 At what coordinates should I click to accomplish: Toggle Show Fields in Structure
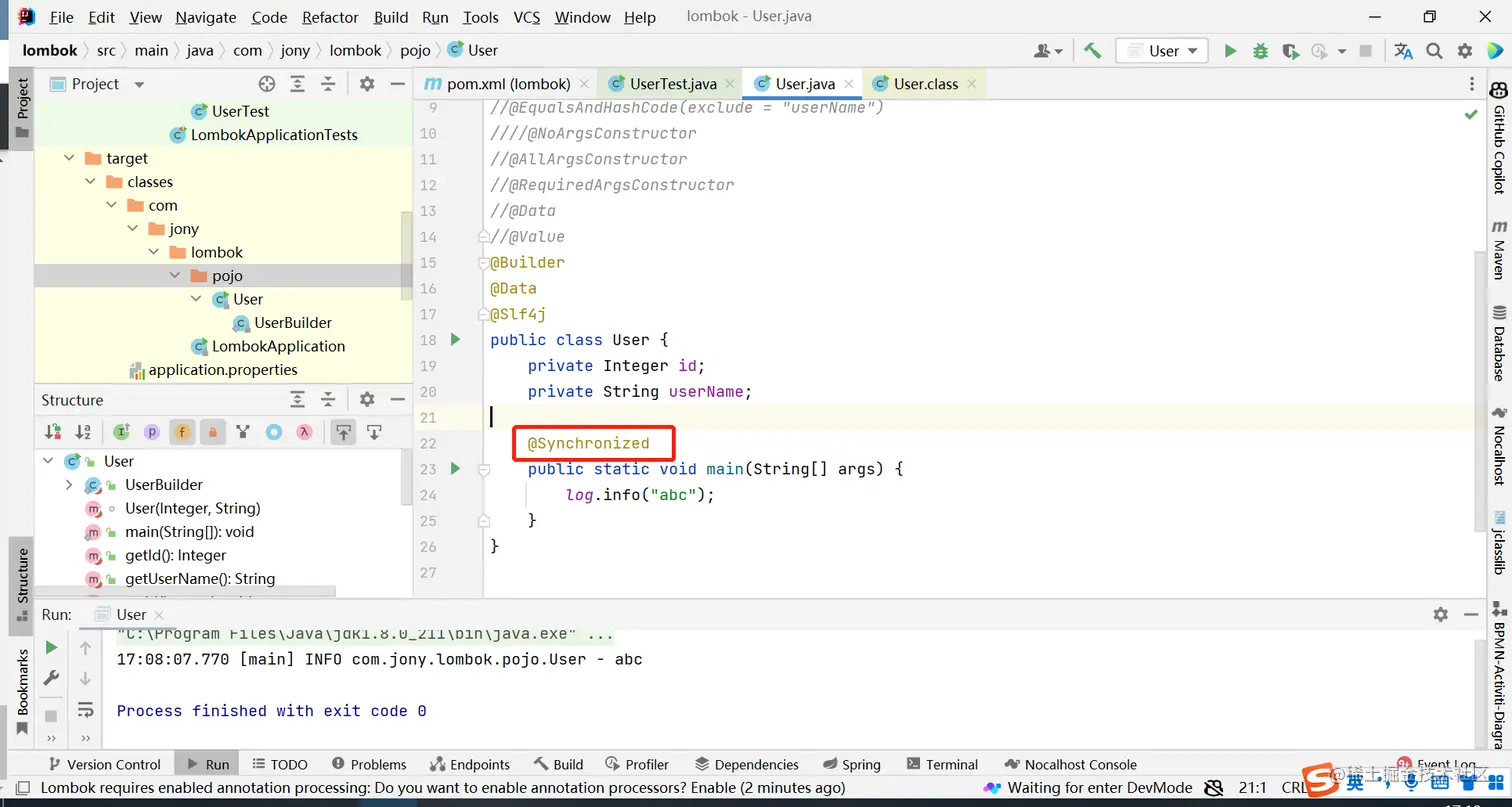(182, 432)
